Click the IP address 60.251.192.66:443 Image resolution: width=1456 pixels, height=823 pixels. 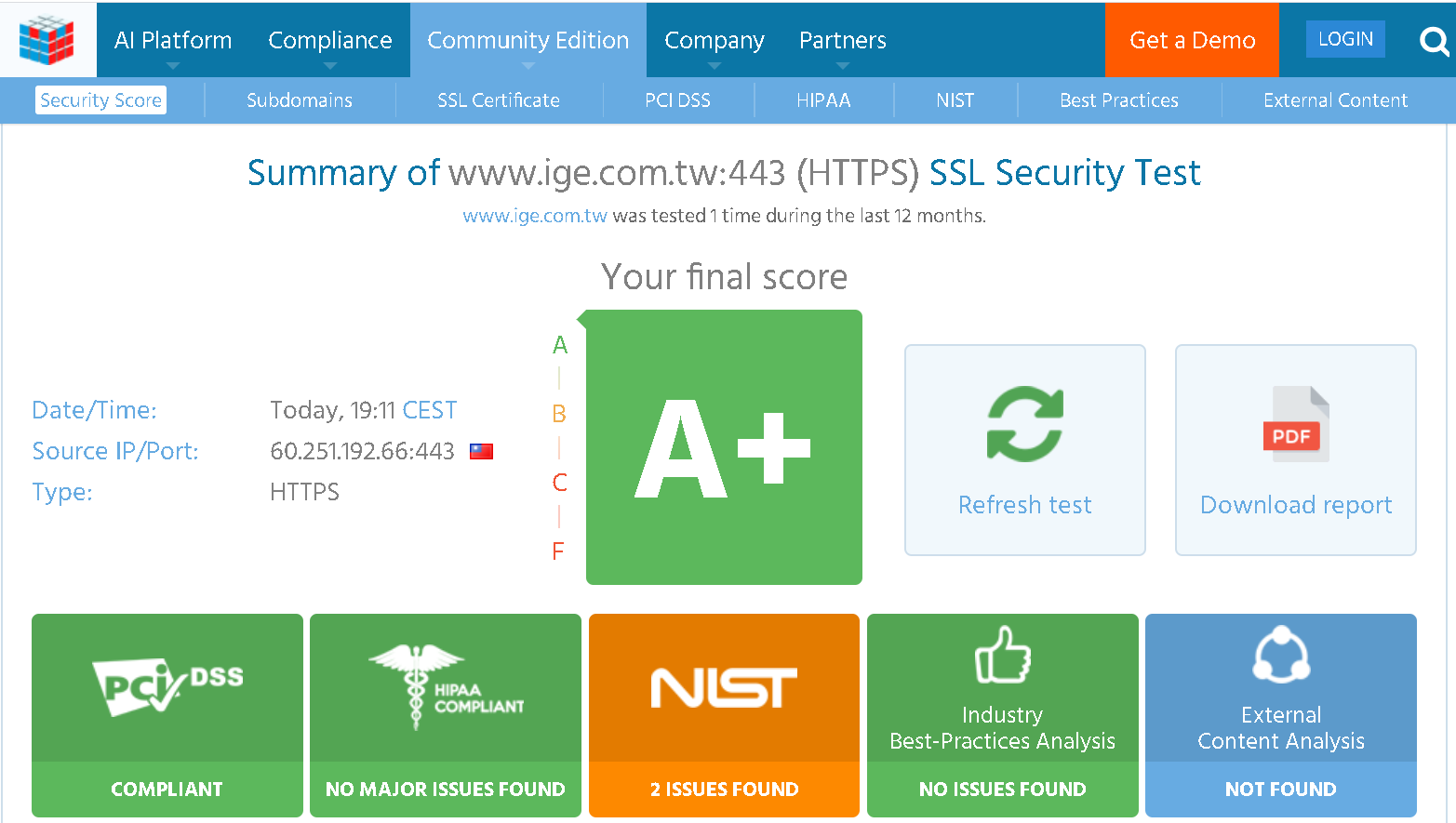click(362, 451)
